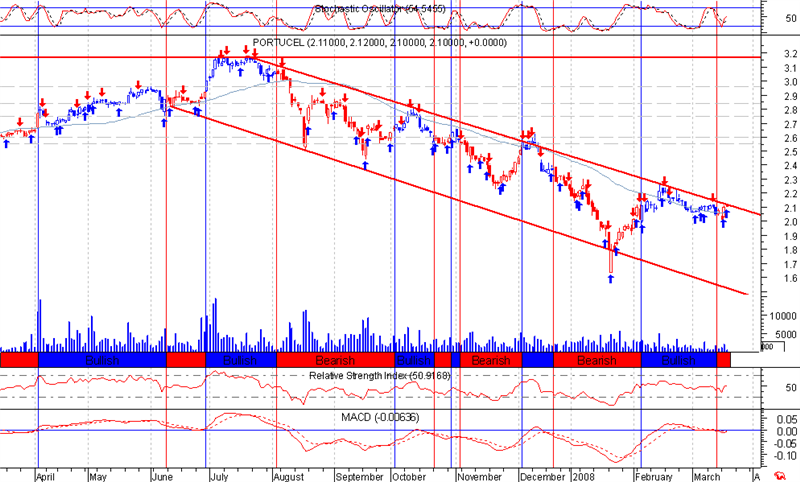Click the Bullish band covering July
800x482 pixels.
point(240,360)
